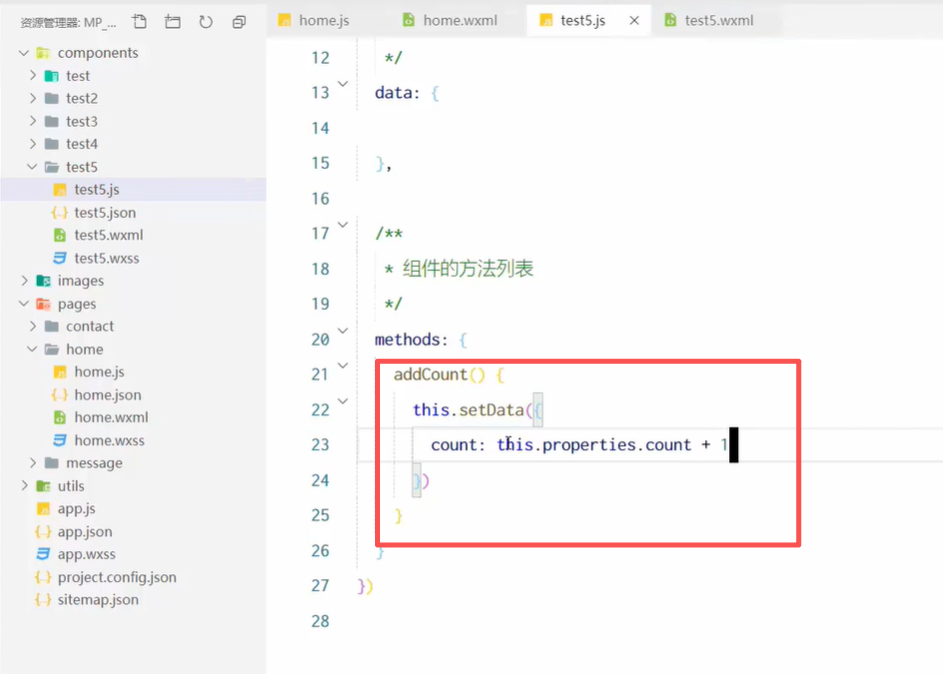Click the test5.json file icon
943x674 pixels.
(x=60, y=212)
